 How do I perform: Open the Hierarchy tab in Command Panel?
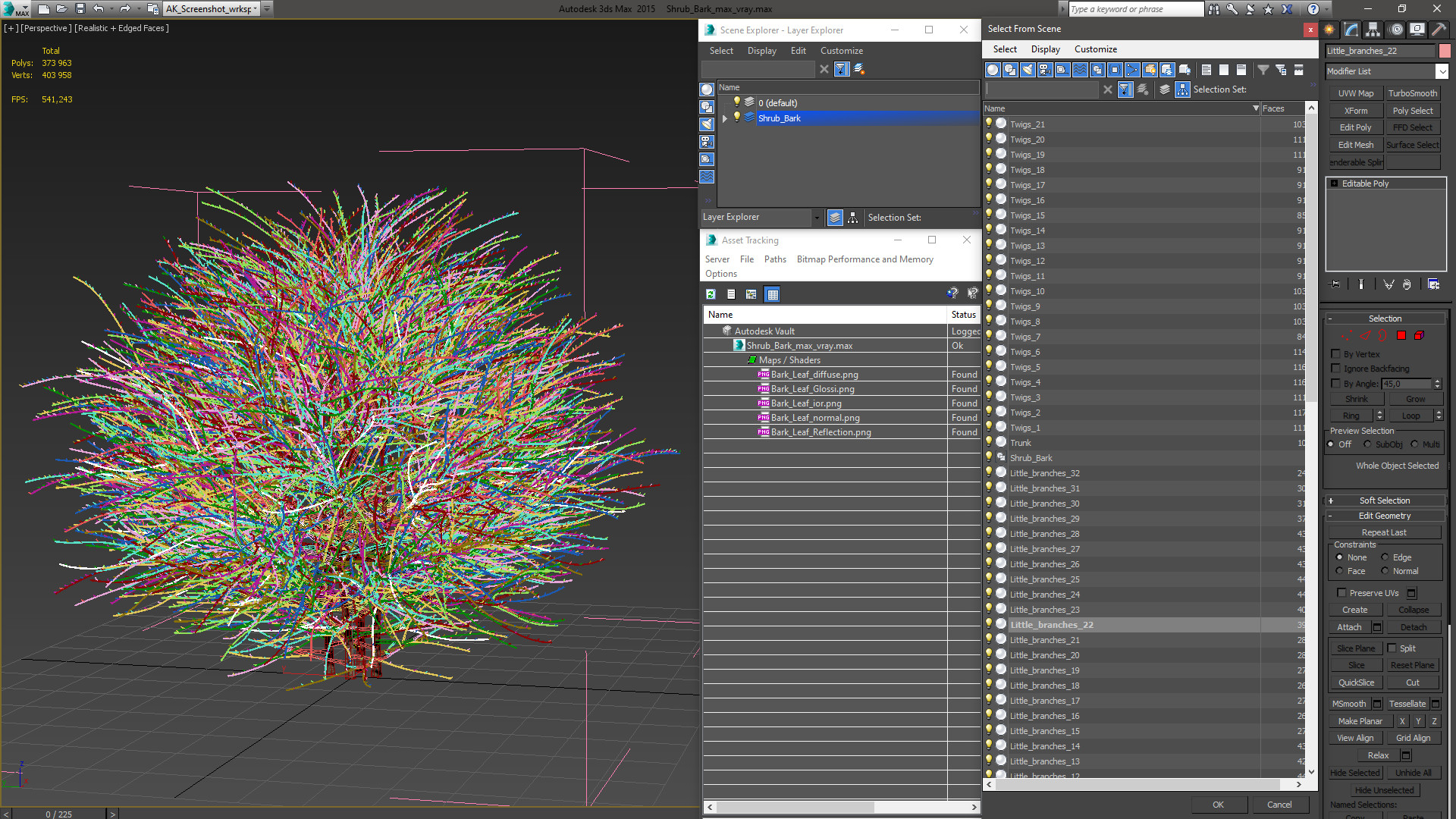click(1373, 30)
